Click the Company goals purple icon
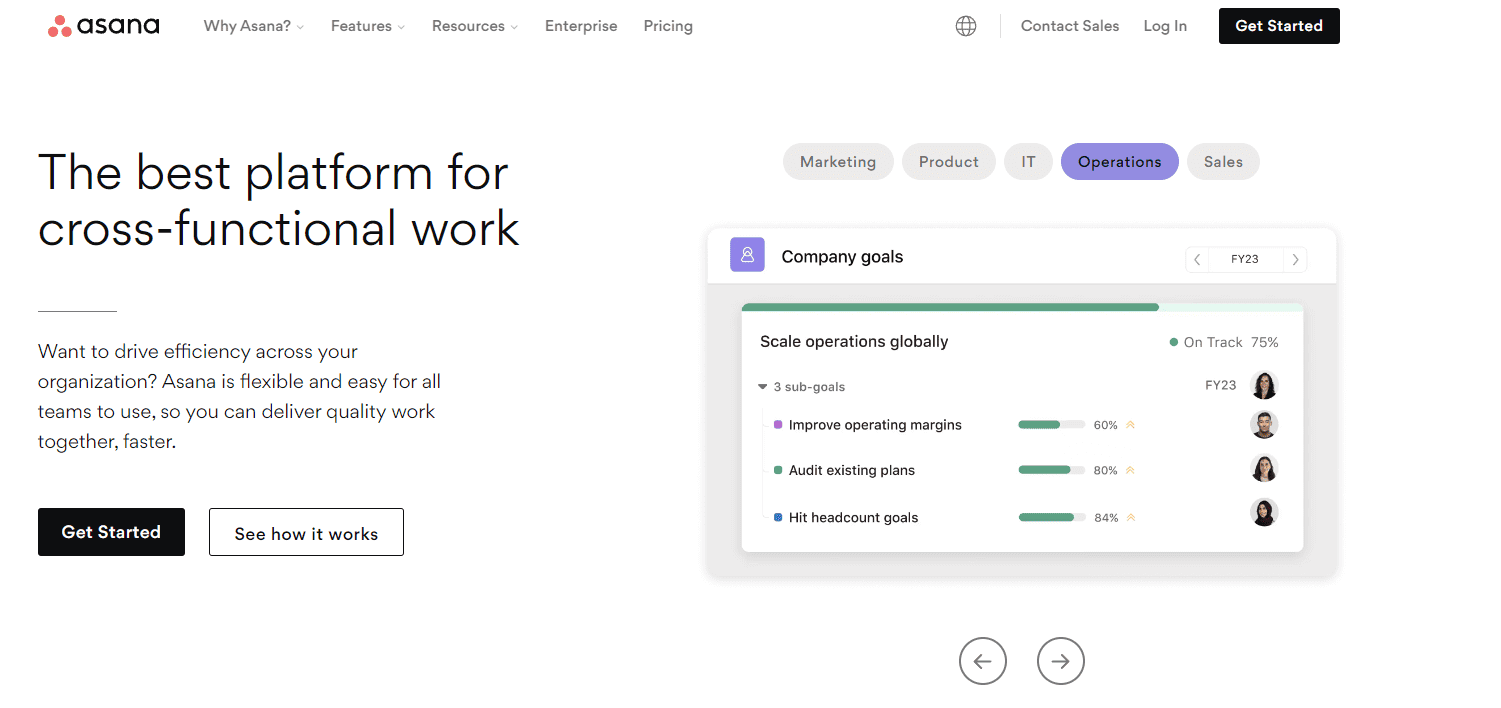The height and width of the screenshot is (708, 1501). [x=747, y=255]
